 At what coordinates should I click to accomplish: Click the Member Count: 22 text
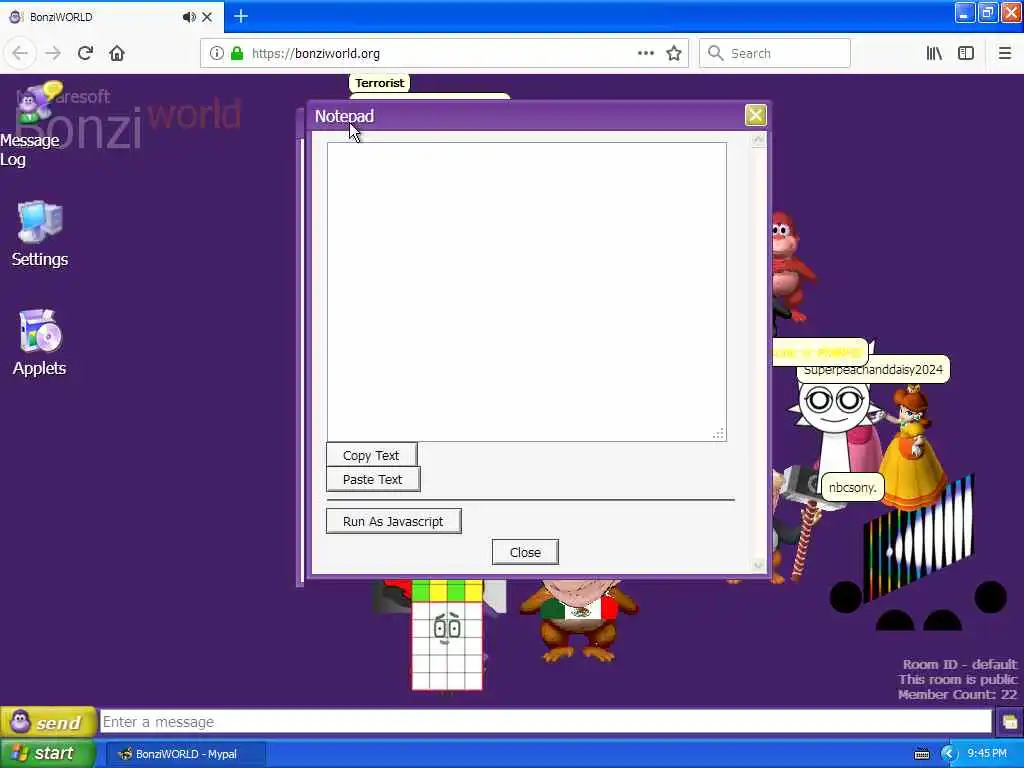tap(957, 694)
